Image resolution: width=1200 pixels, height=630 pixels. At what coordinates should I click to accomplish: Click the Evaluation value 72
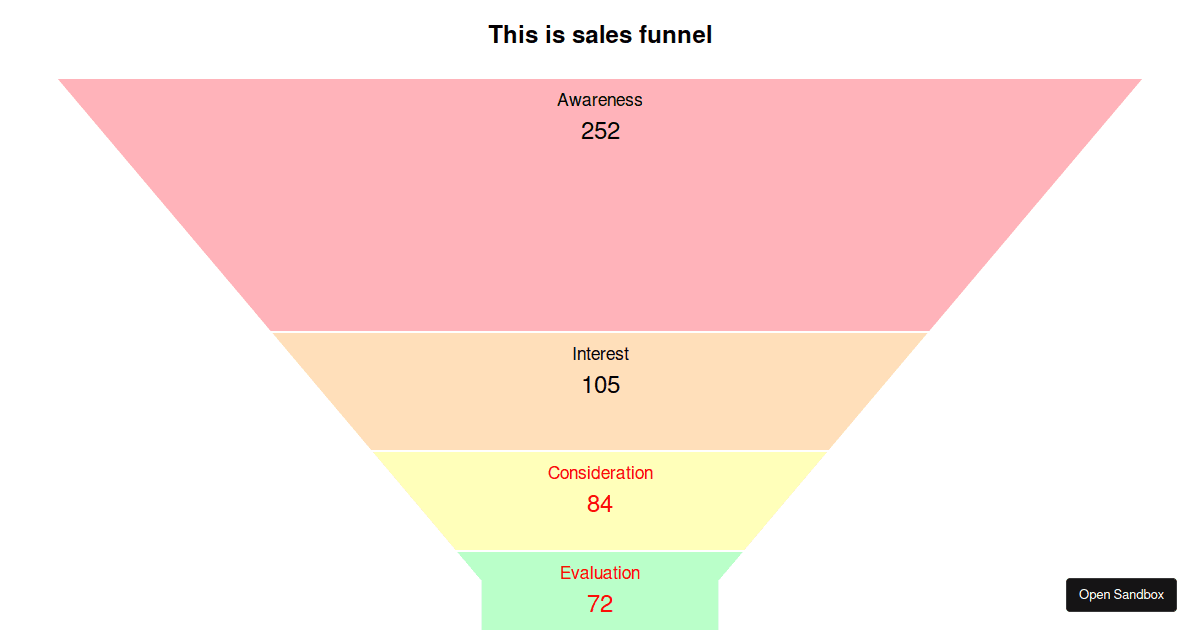click(x=600, y=604)
